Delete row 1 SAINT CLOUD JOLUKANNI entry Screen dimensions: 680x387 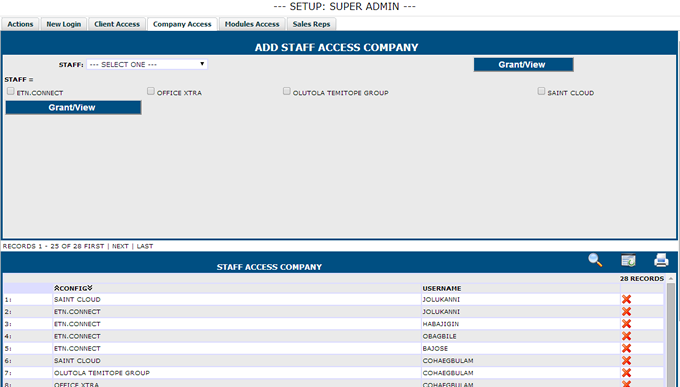pyautogui.click(x=626, y=299)
